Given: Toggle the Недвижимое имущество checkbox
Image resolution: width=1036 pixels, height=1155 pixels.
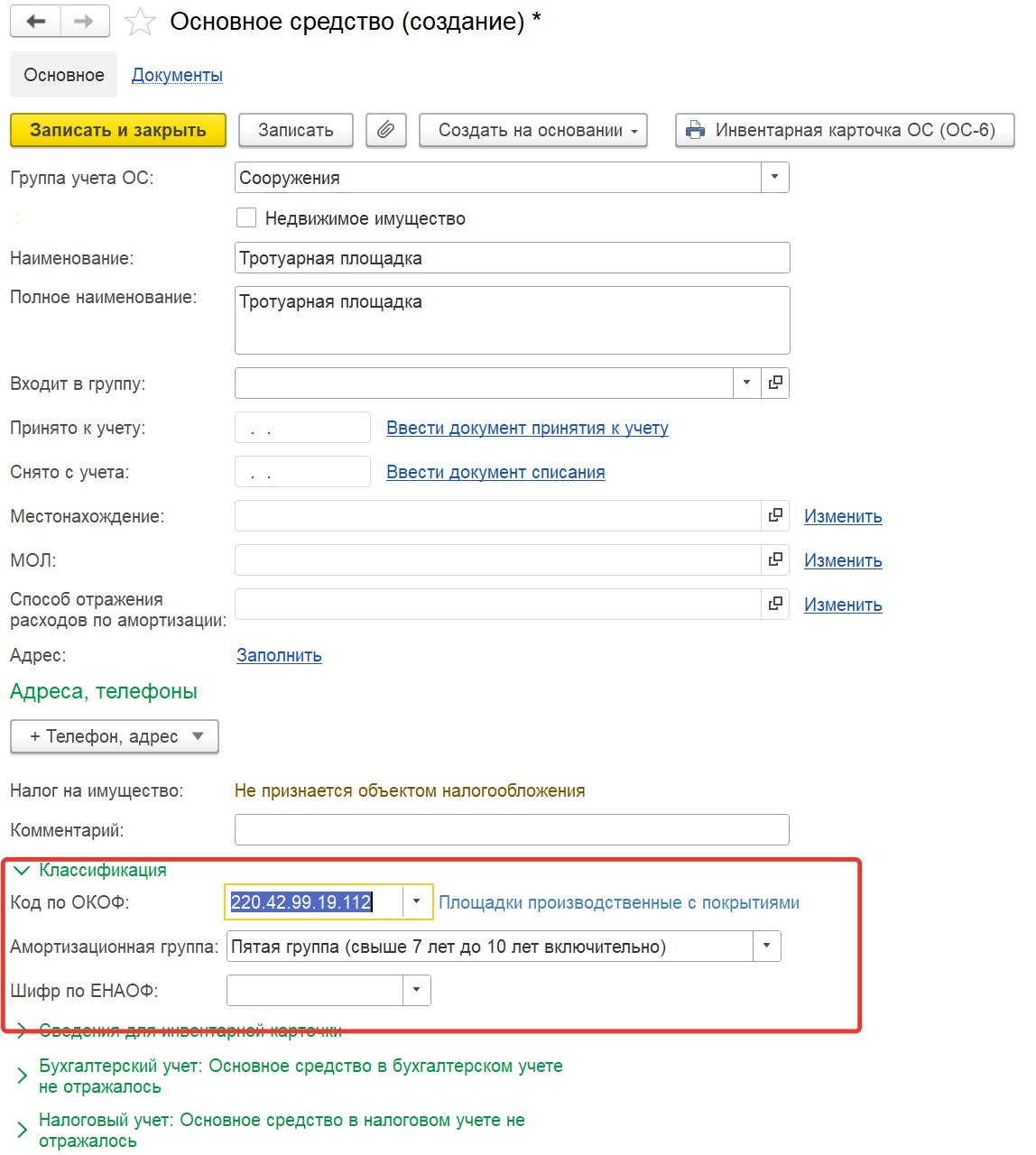Looking at the screenshot, I should [246, 217].
